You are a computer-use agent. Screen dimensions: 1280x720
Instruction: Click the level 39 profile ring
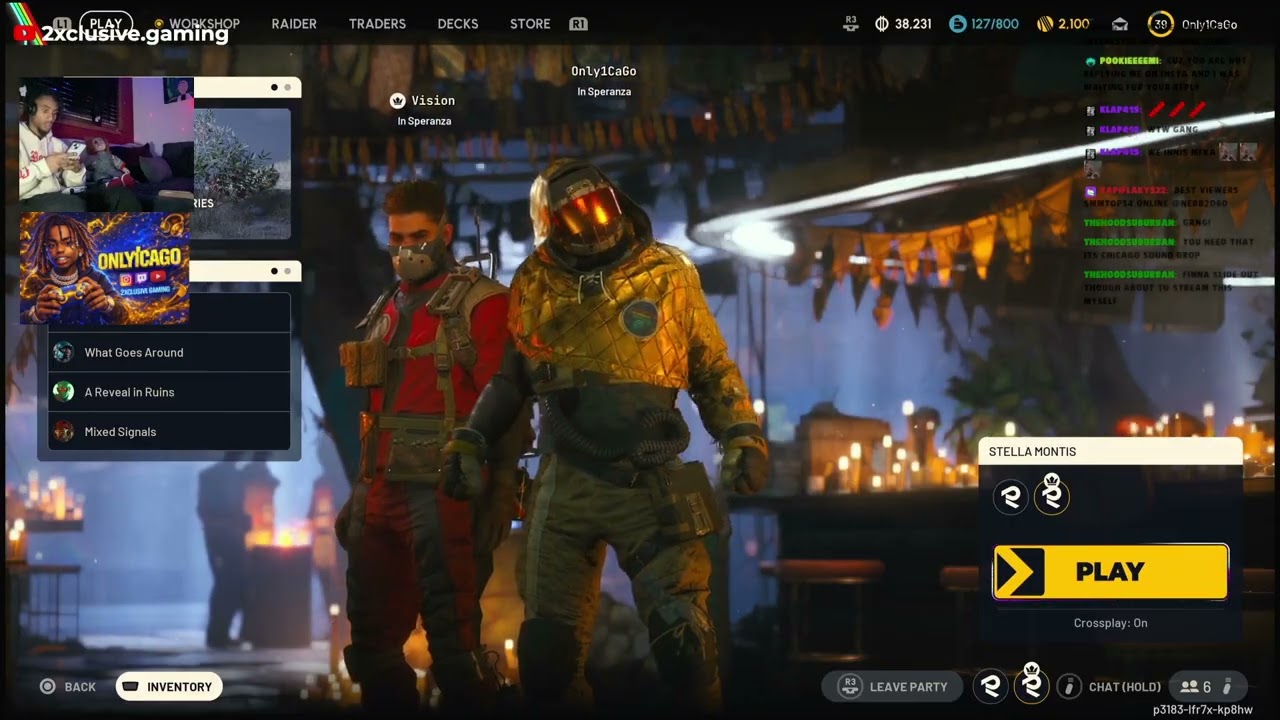coord(1160,24)
